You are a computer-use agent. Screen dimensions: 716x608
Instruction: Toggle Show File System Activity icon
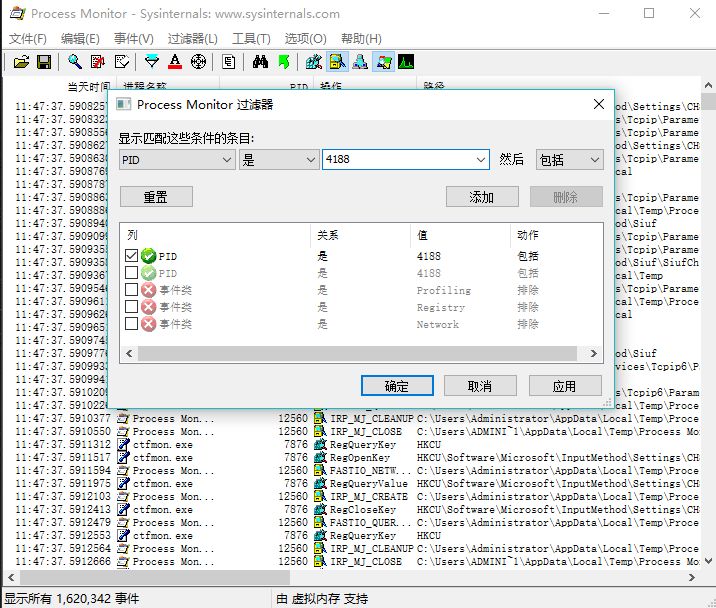[337, 62]
